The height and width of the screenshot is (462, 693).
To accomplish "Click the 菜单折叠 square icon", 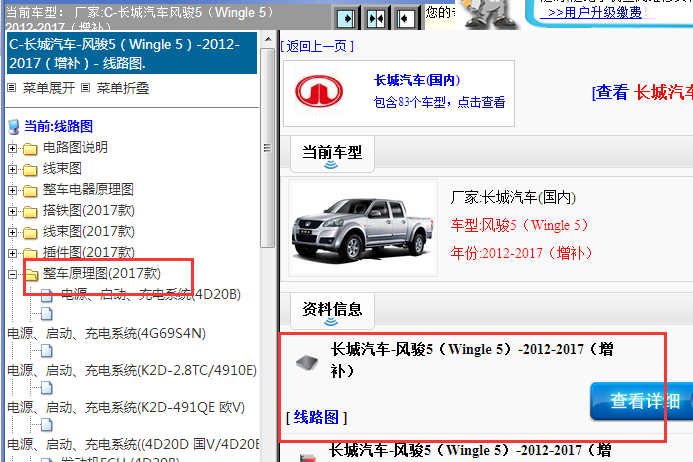I will click(86, 88).
